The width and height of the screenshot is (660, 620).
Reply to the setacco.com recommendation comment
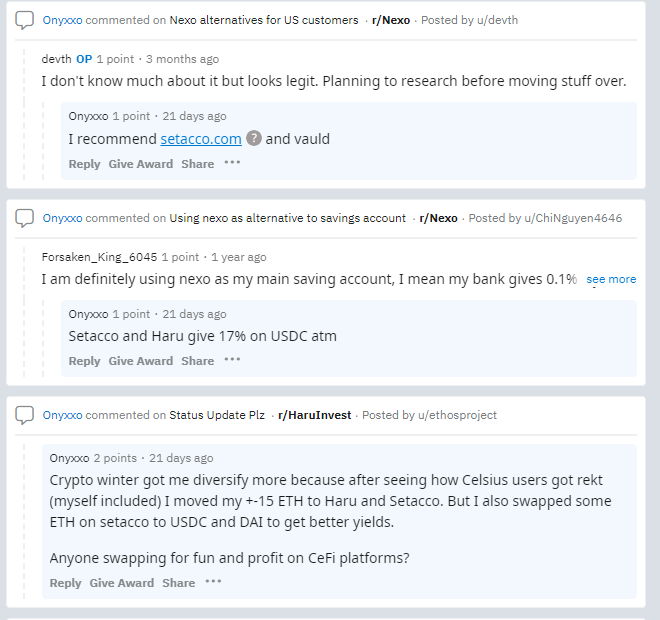tap(84, 164)
